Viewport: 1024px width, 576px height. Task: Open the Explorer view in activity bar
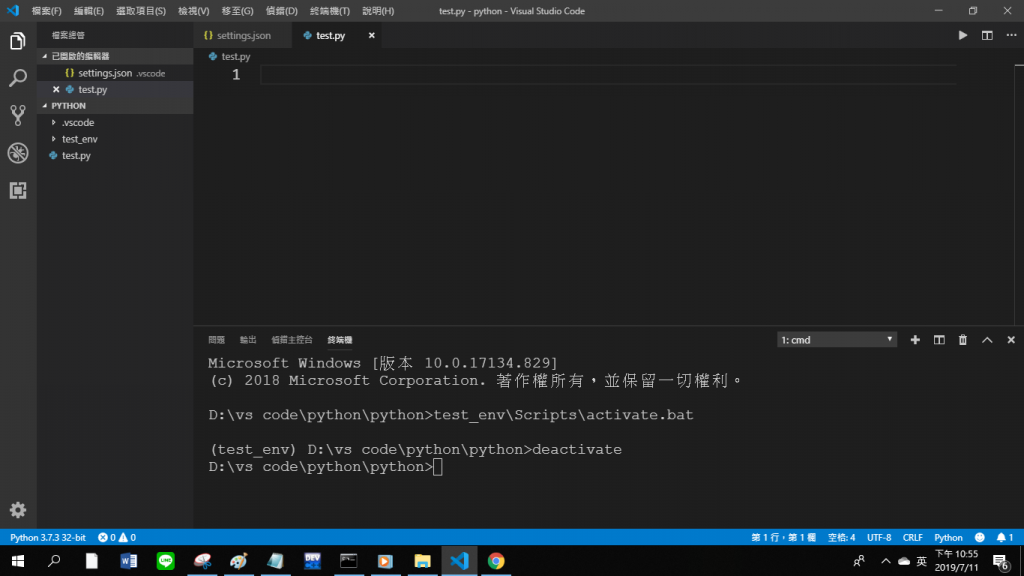point(18,41)
